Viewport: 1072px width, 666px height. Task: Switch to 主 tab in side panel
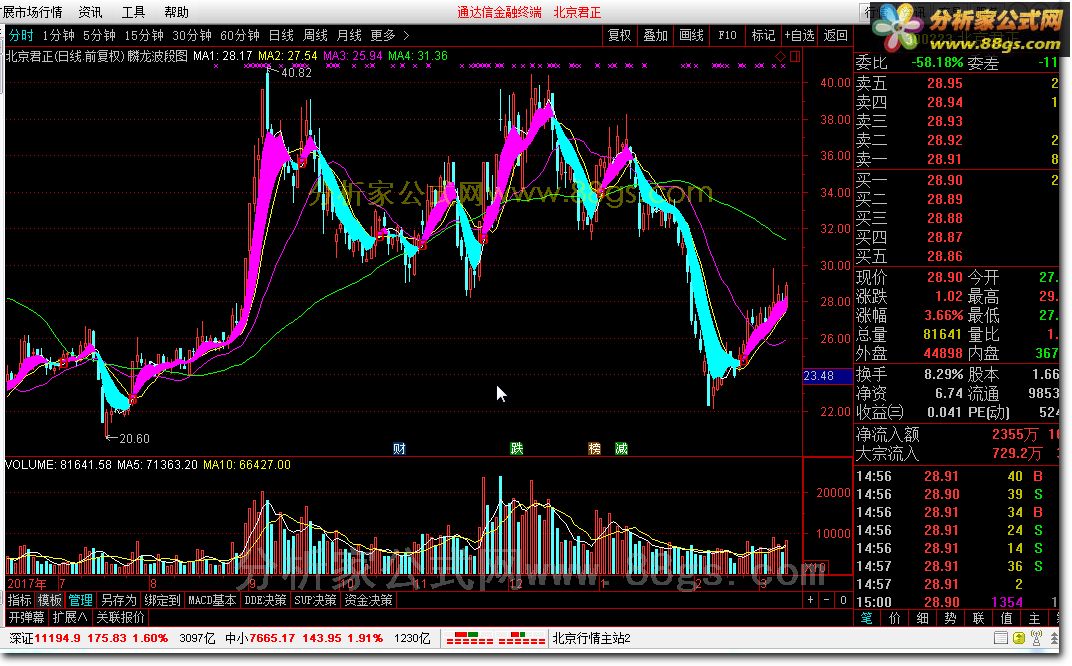1034,618
